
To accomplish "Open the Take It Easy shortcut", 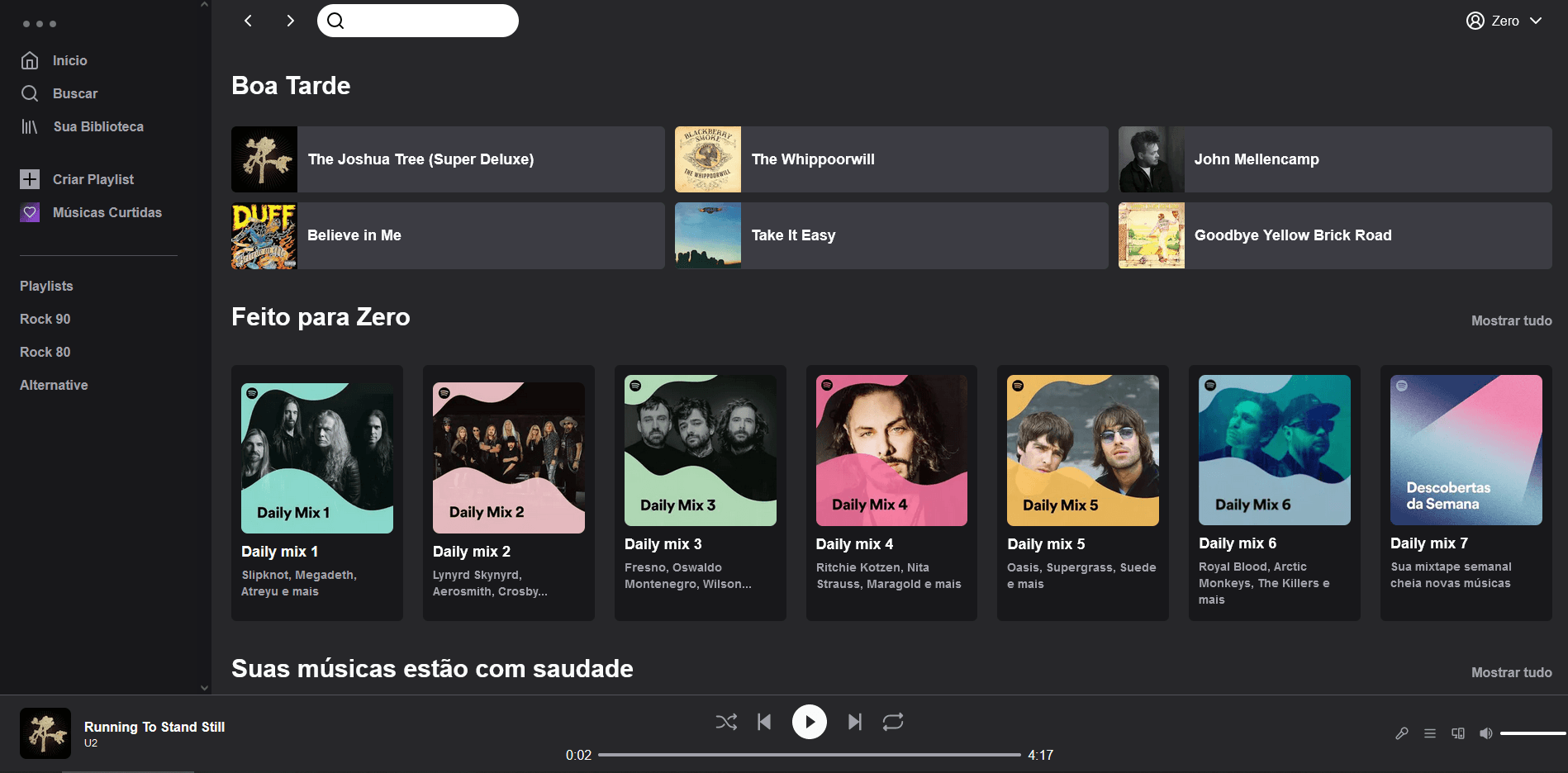I will click(891, 235).
